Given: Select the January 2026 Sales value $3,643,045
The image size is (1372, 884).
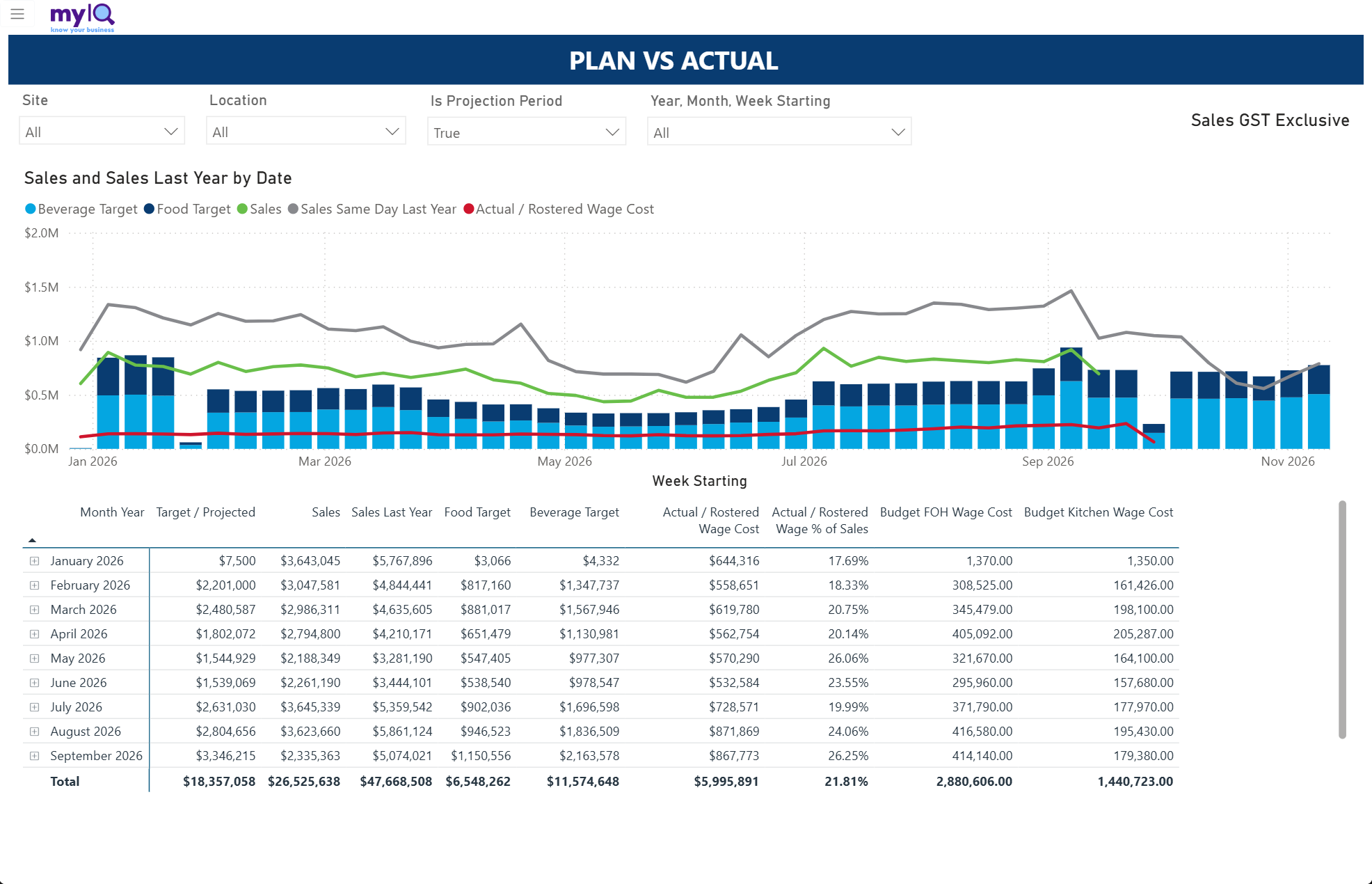Looking at the screenshot, I should point(310,561).
